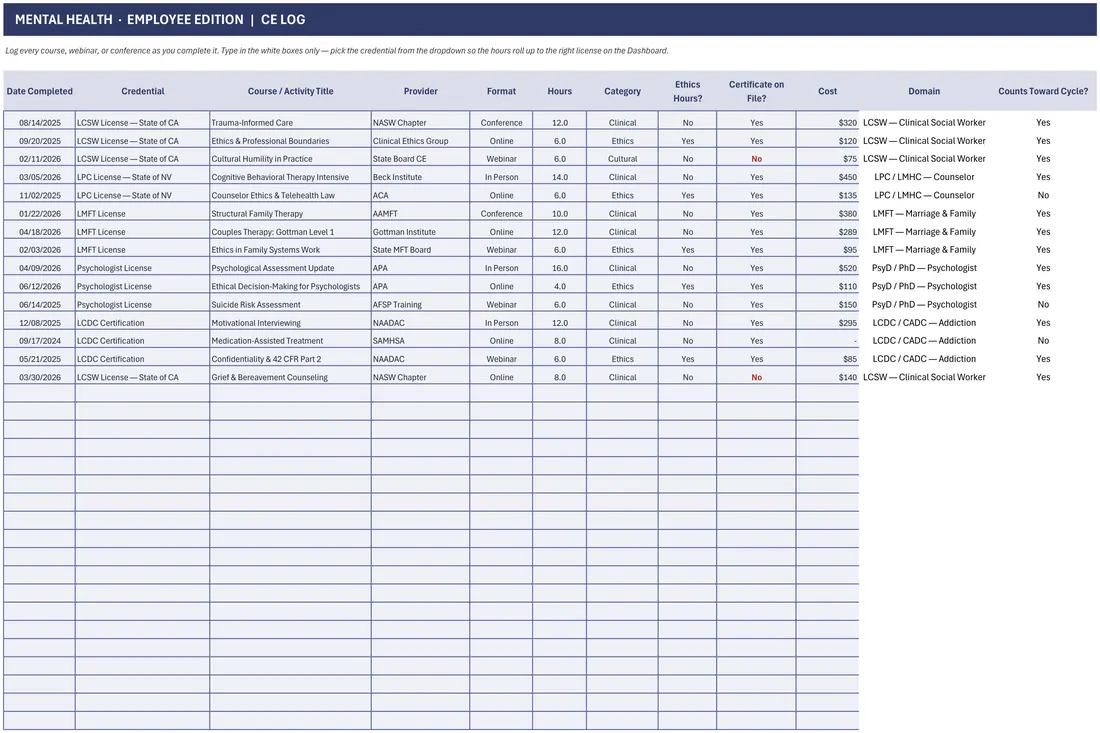Click the Provider column header
Image resolution: width=1100 pixels, height=733 pixels.
(420, 91)
